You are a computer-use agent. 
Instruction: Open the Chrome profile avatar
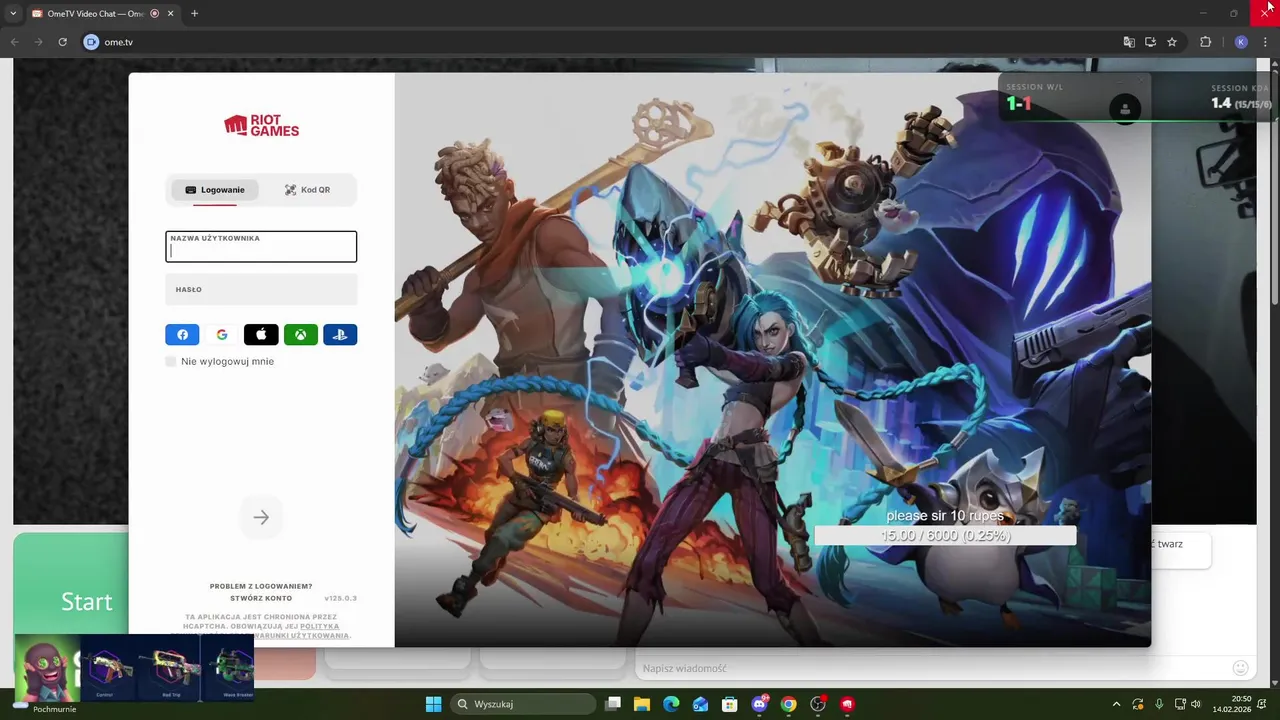pyautogui.click(x=1241, y=42)
